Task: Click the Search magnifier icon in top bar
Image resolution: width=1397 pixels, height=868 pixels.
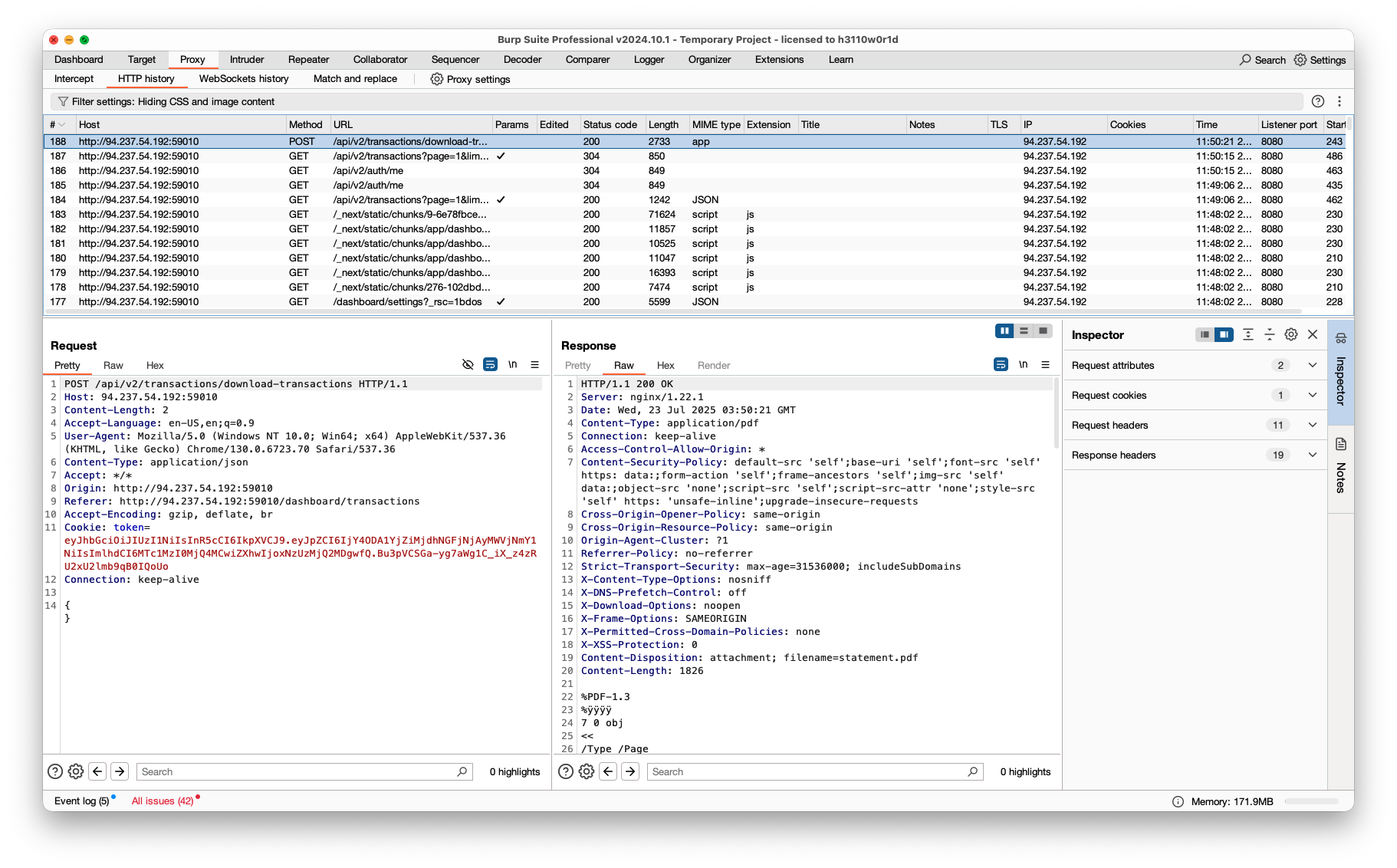Action: [1245, 60]
